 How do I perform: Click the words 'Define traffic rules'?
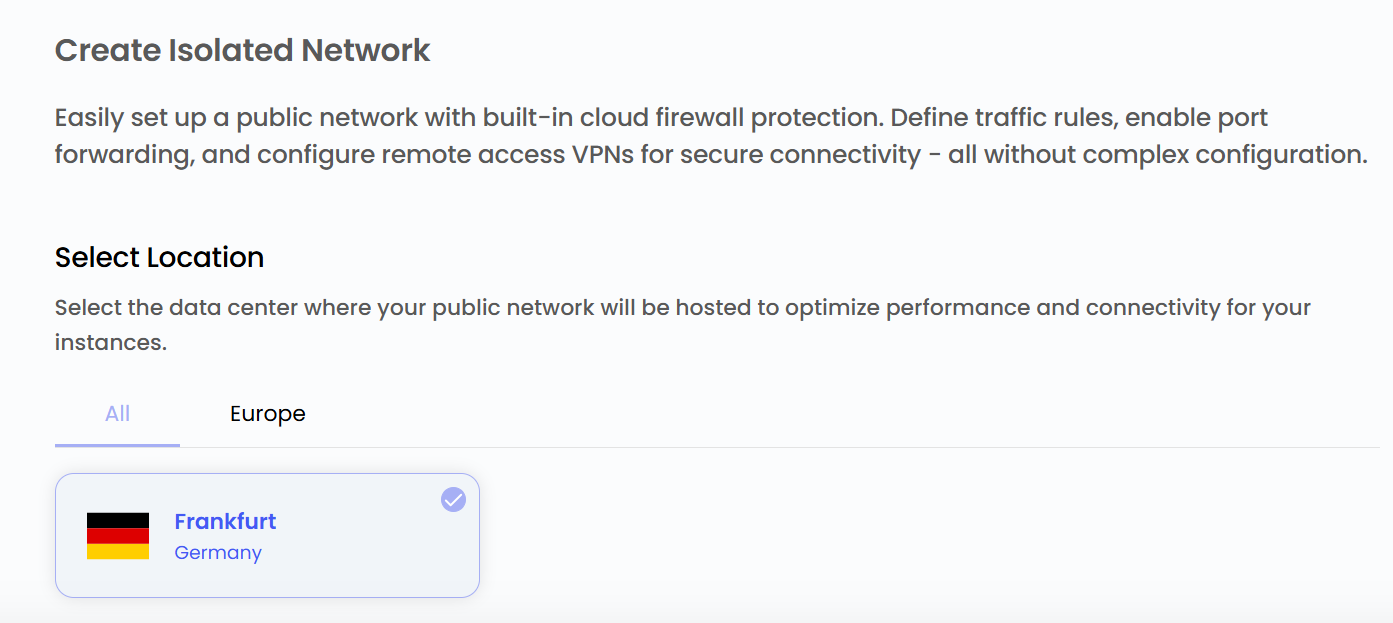point(1003,118)
